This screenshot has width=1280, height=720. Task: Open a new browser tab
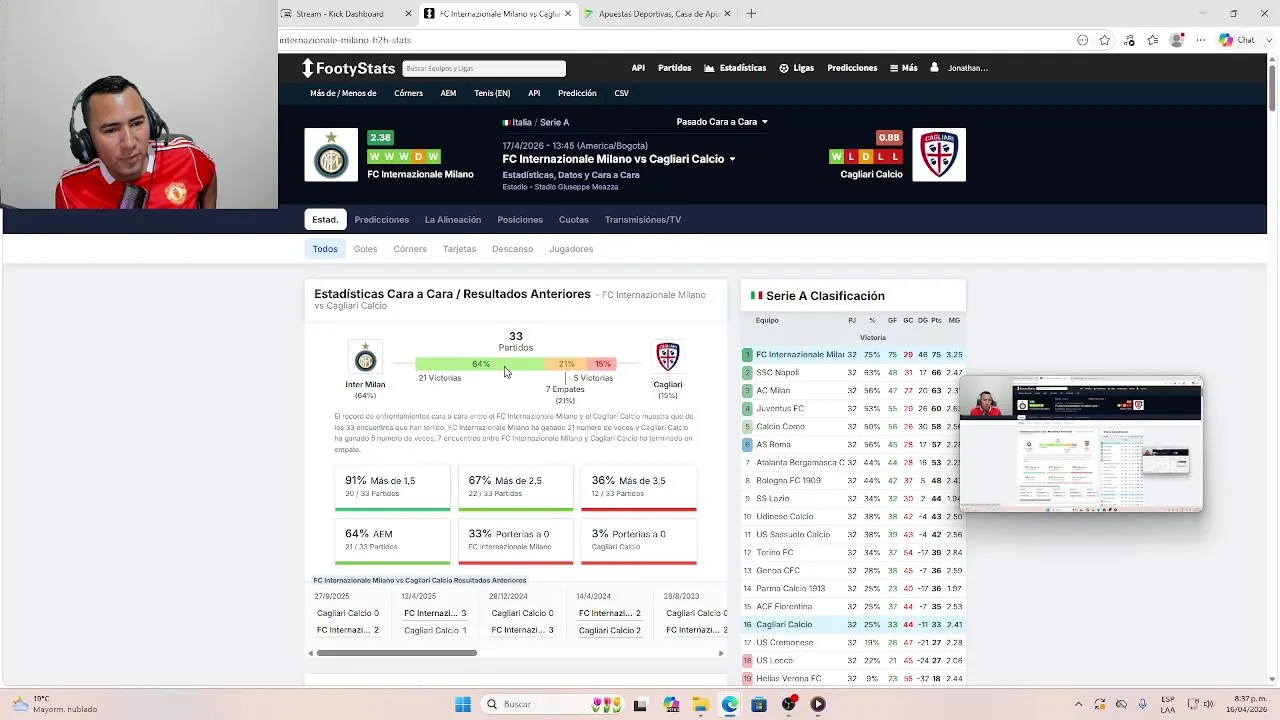pos(751,14)
